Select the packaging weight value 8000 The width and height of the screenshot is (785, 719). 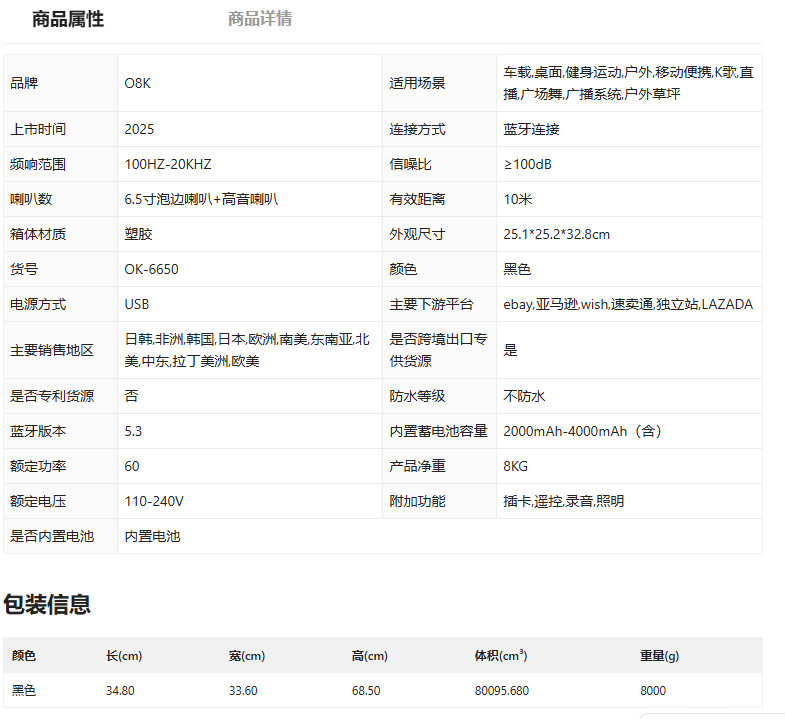coord(653,690)
